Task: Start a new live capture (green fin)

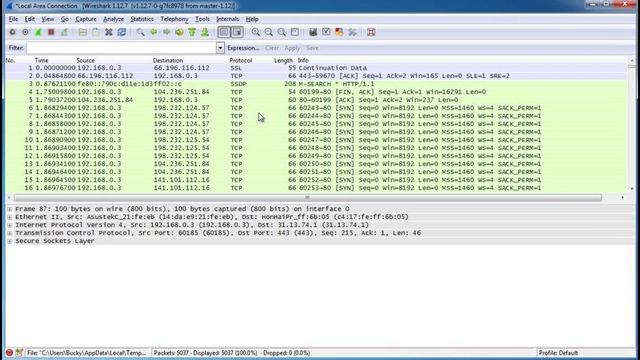Action: pos(38,32)
